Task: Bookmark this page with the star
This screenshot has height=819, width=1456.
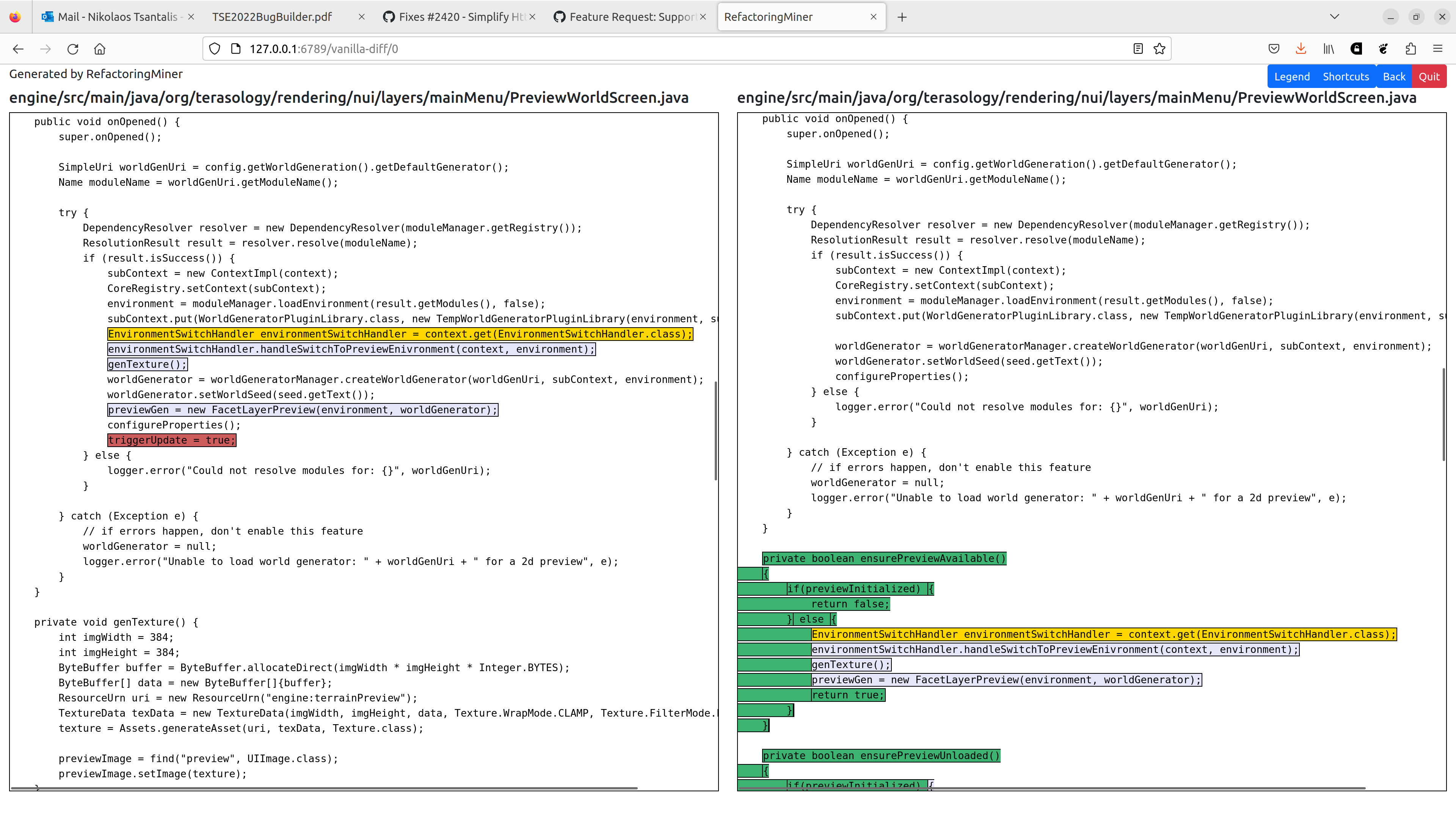Action: tap(1160, 49)
